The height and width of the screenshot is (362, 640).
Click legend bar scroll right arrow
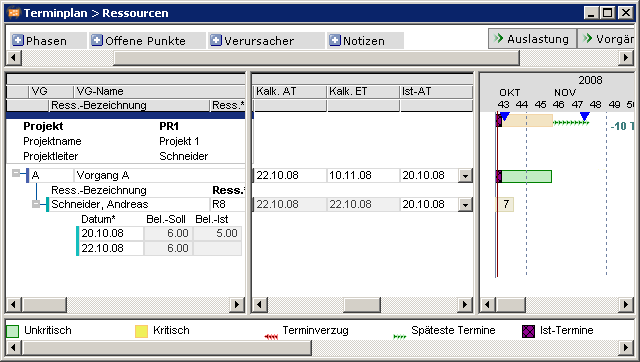(626, 348)
